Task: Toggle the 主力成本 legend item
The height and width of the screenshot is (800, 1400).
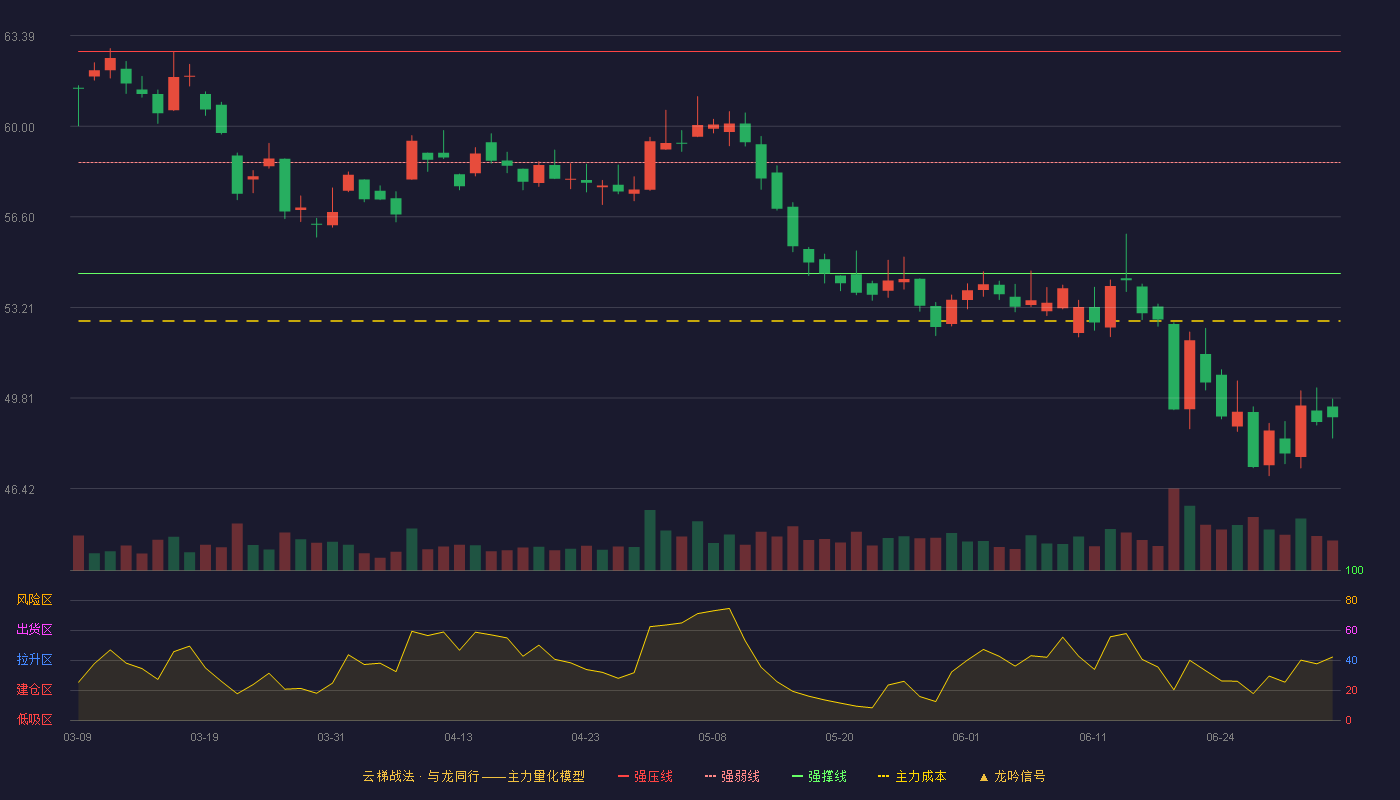Action: click(911, 776)
